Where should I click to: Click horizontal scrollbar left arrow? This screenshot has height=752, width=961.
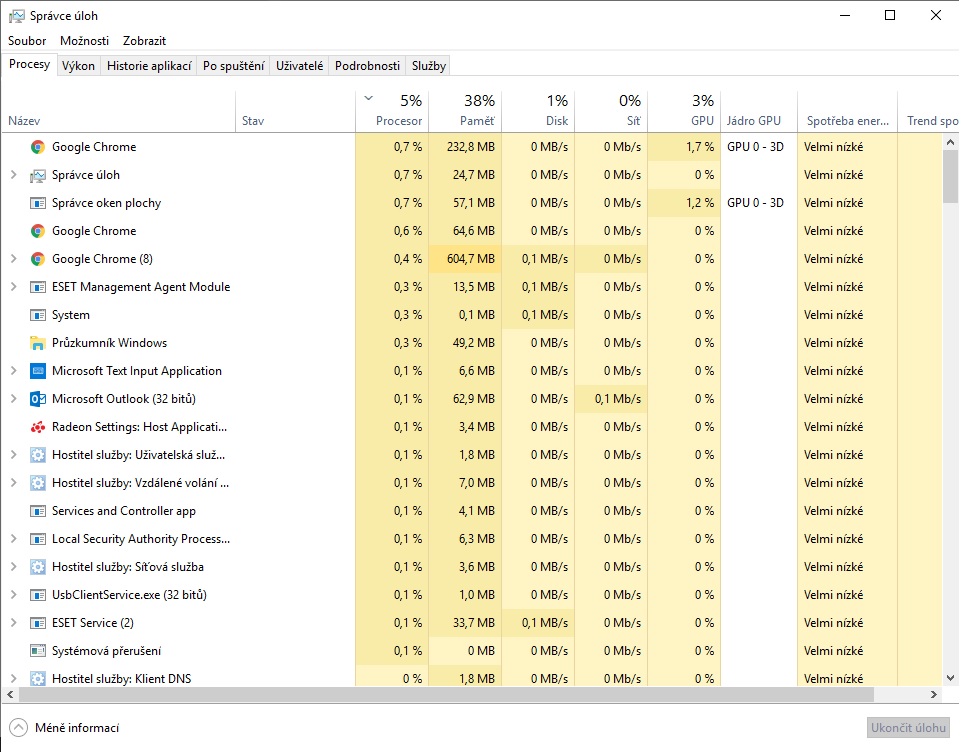pos(10,694)
